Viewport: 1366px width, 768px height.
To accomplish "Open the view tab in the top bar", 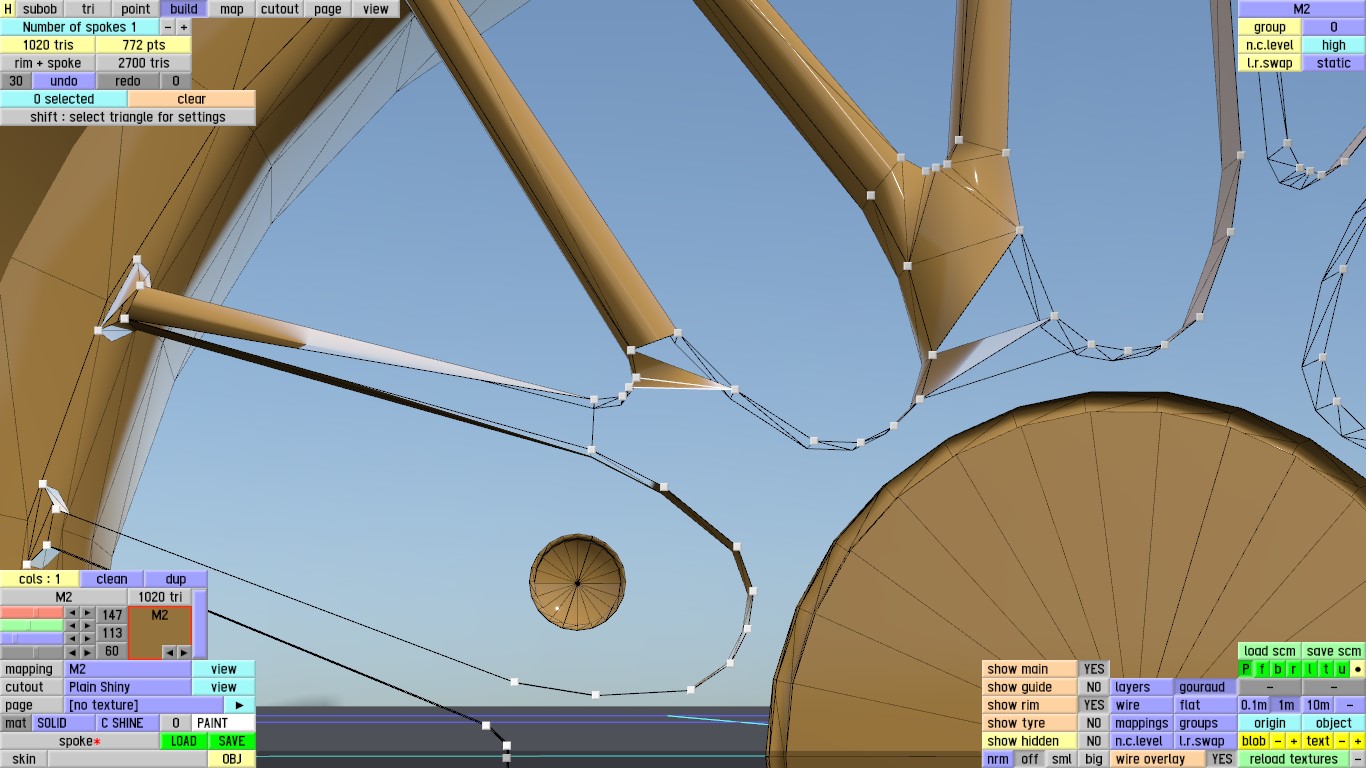I will click(x=376, y=9).
